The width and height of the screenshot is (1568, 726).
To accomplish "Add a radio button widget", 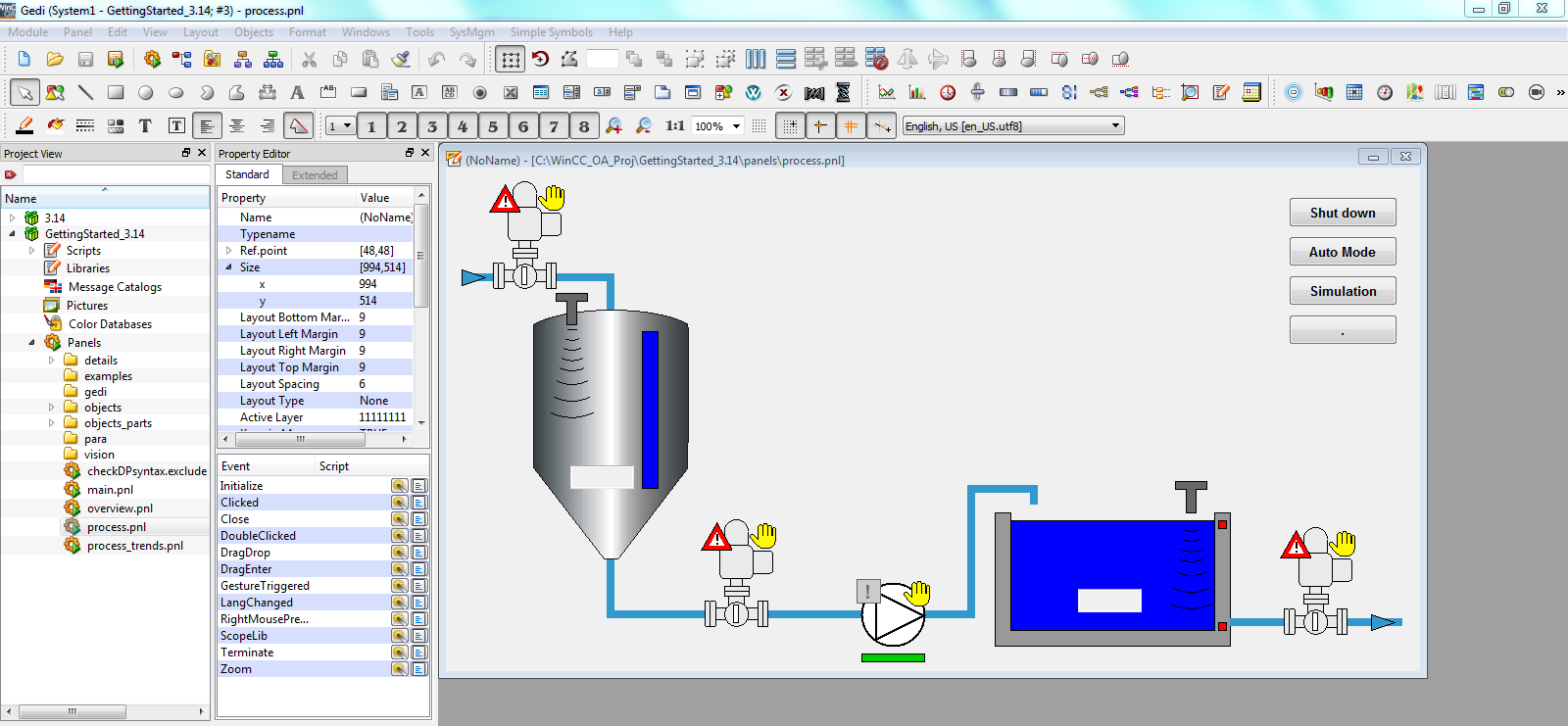I will pyautogui.click(x=480, y=93).
